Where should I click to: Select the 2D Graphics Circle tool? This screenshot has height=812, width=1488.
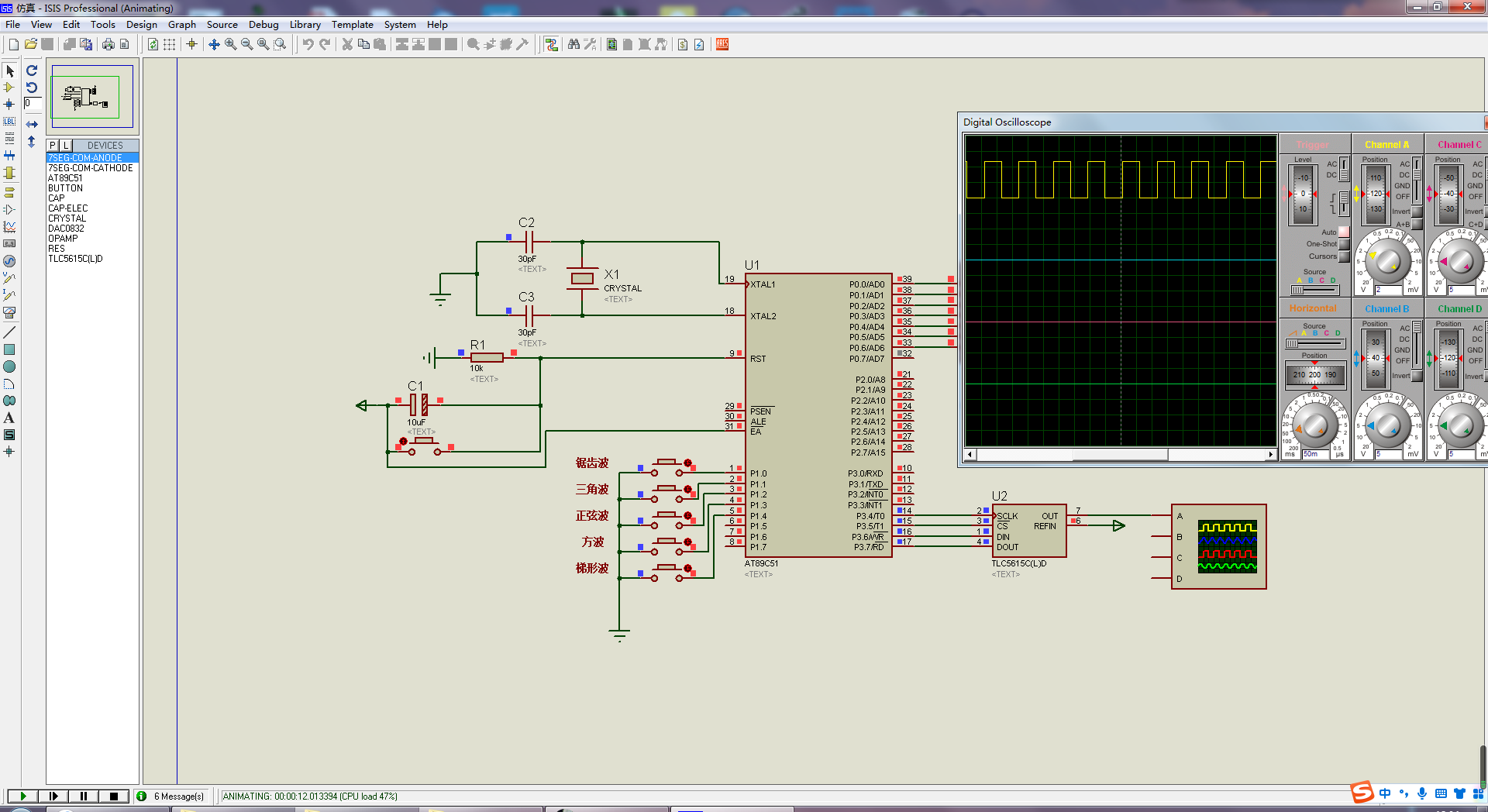coord(9,366)
